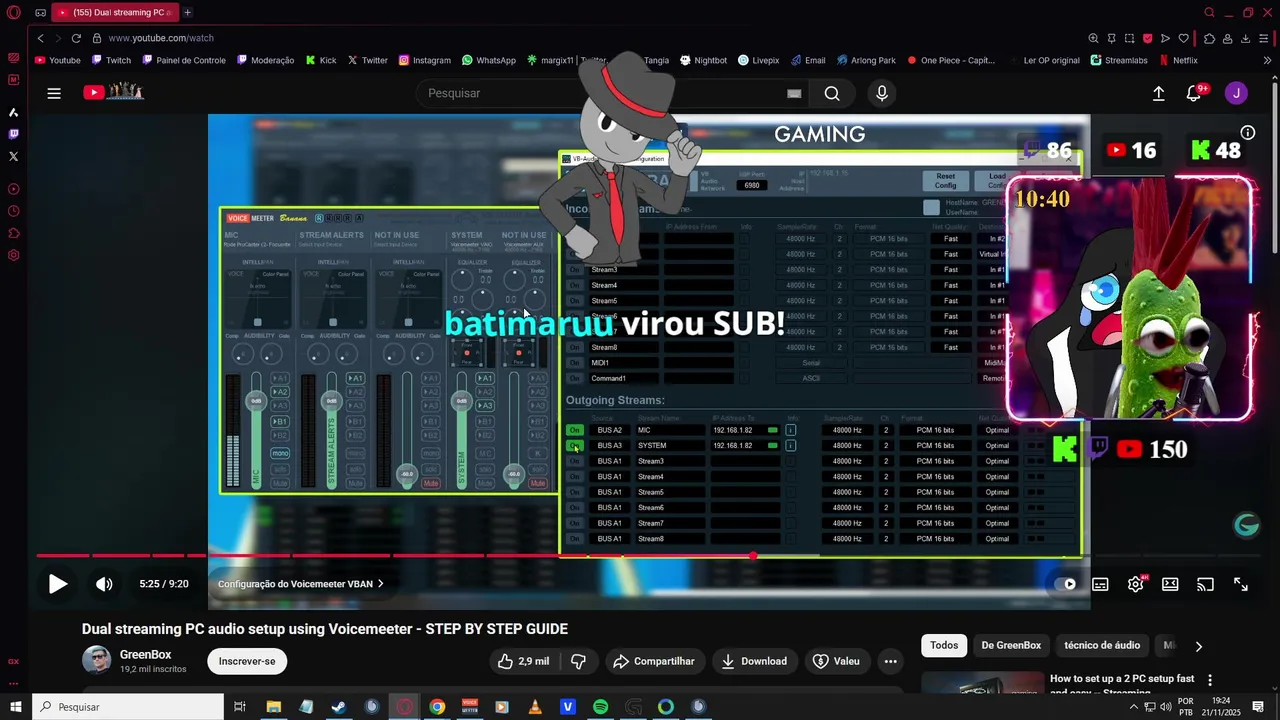Enter fullscreen mode

pos(1241,584)
